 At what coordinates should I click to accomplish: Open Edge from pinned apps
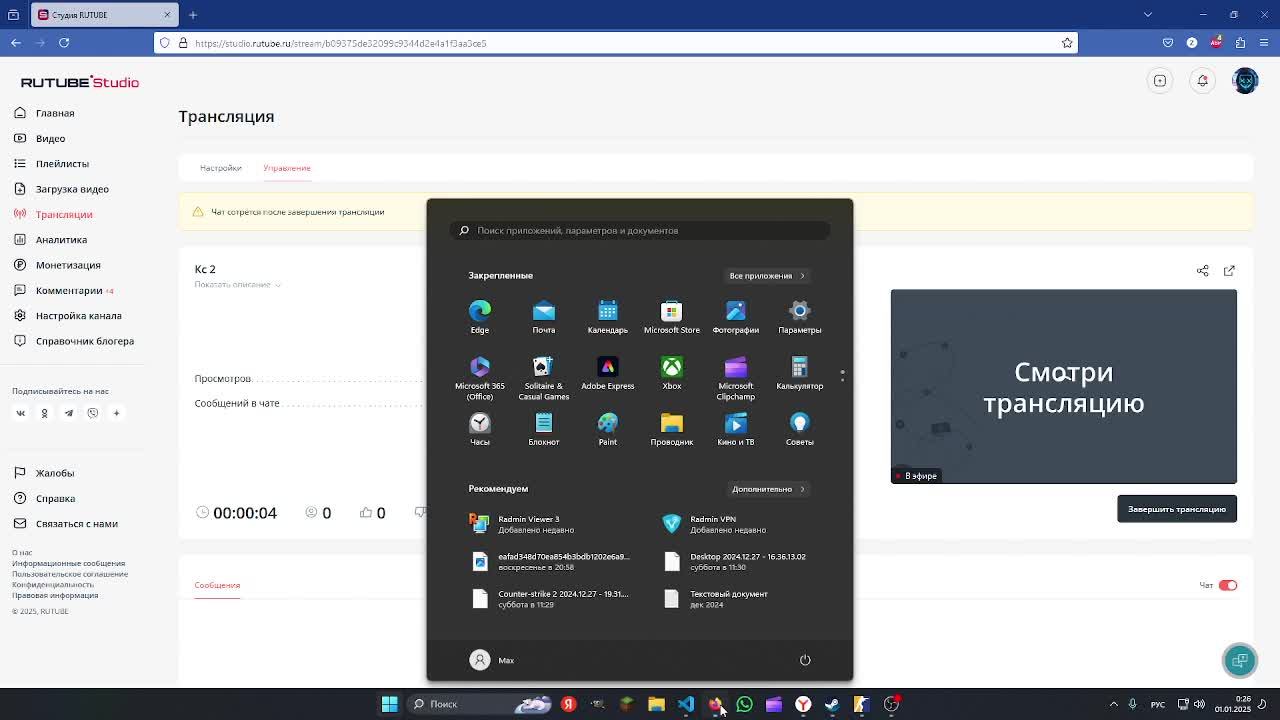(480, 316)
